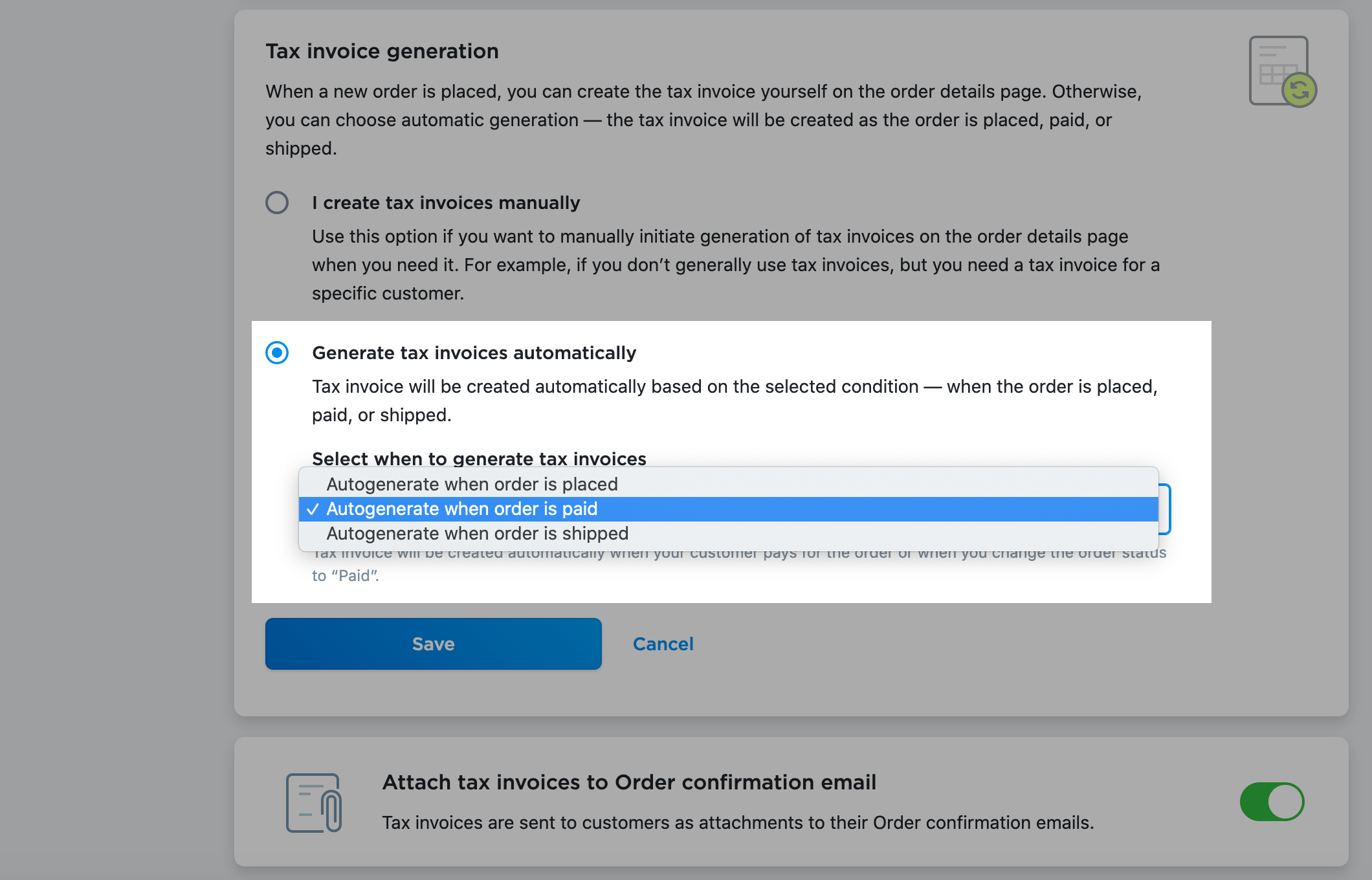Click the Save button
This screenshot has width=1372, height=880.
(x=432, y=643)
